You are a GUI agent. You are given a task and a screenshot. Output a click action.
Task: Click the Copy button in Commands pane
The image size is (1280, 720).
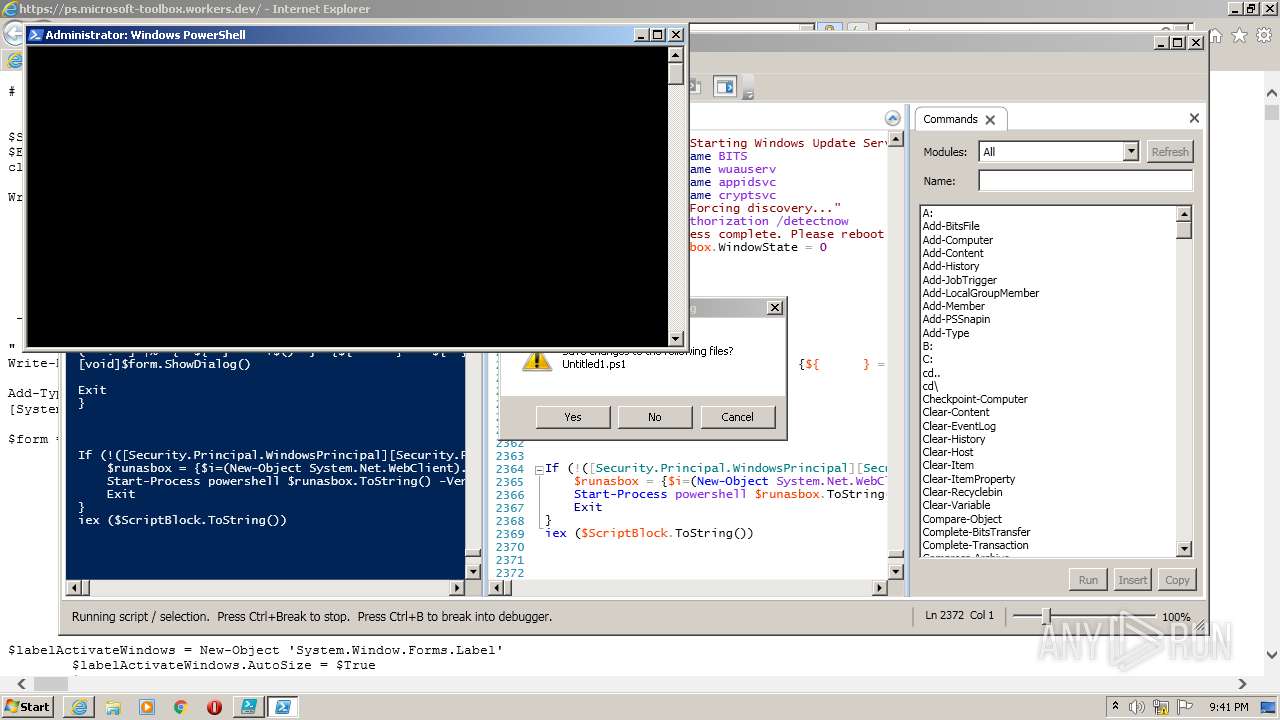click(x=1177, y=580)
